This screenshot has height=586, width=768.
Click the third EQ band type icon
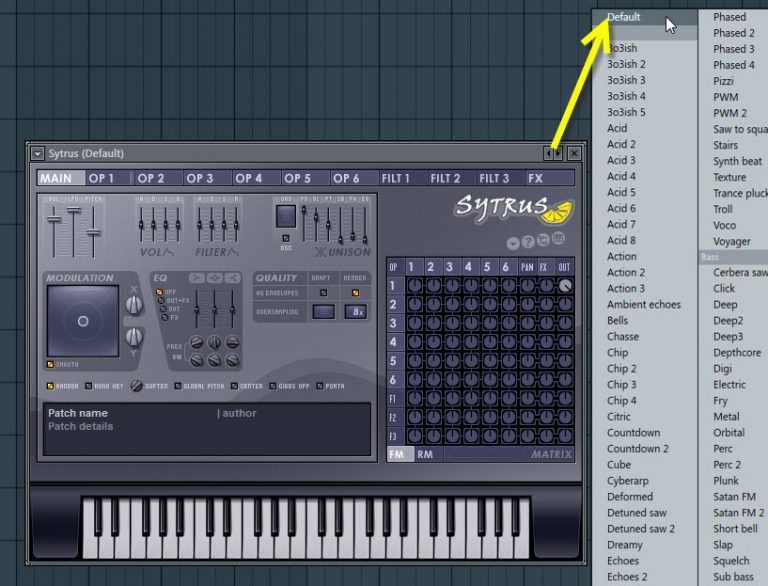pos(232,278)
